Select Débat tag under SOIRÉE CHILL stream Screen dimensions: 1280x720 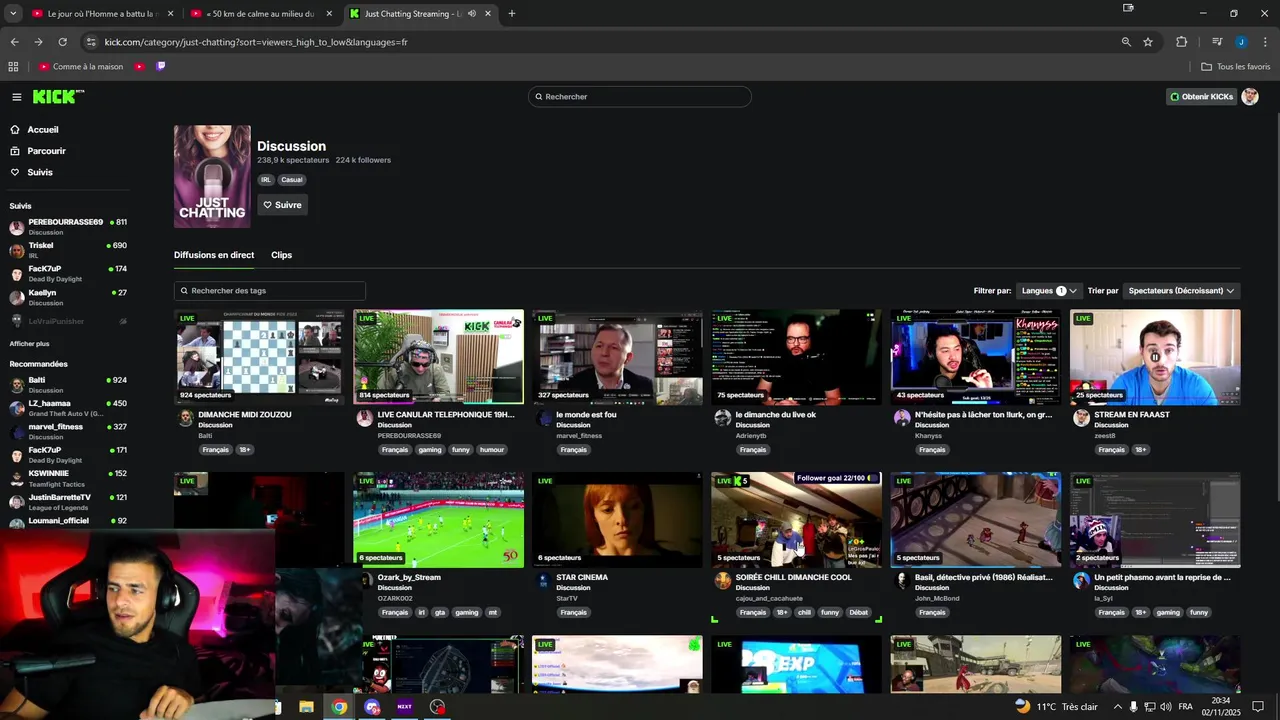[x=859, y=613]
